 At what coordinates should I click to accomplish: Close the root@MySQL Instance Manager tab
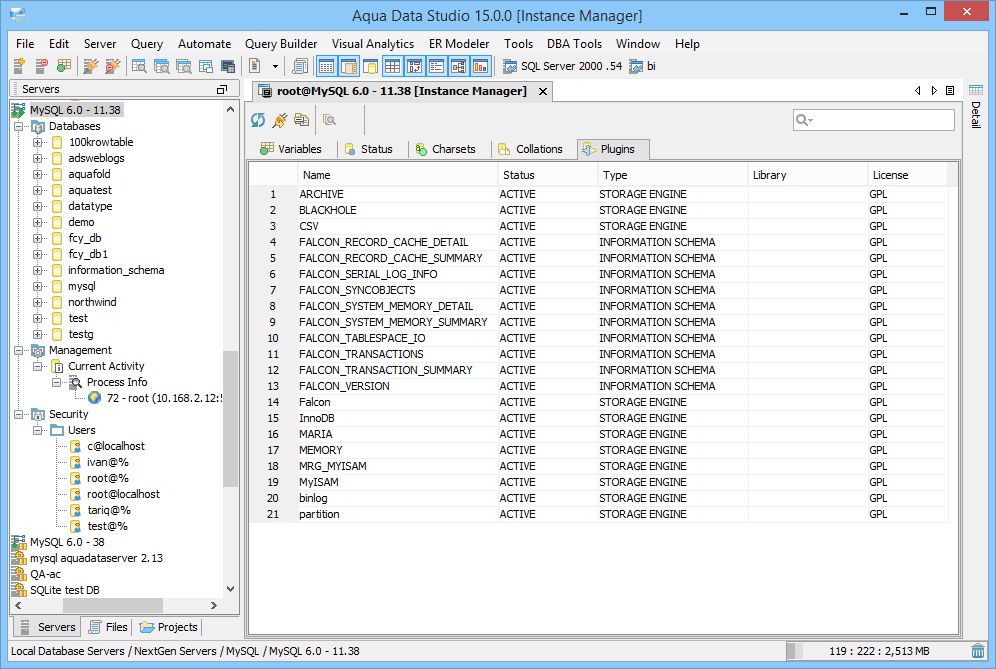(543, 91)
